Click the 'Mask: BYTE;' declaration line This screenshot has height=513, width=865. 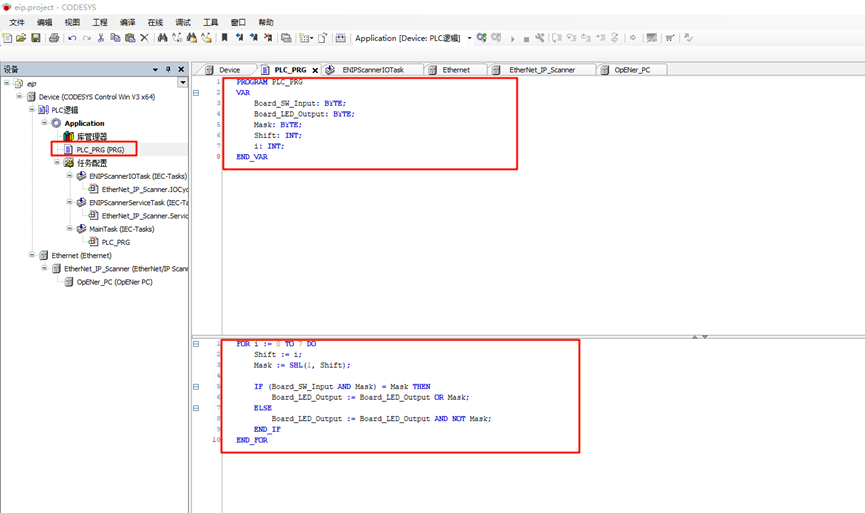[x=277, y=125]
